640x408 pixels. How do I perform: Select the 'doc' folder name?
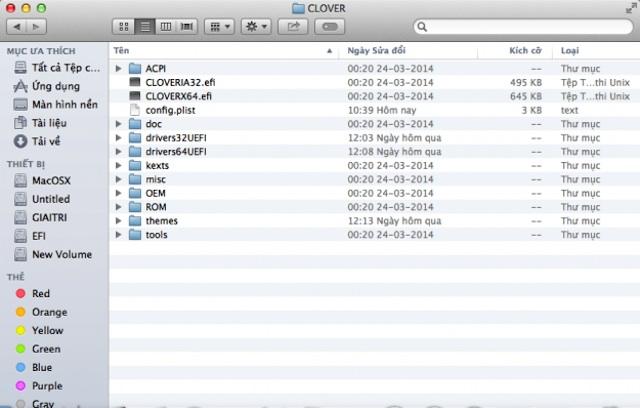[x=153, y=124]
